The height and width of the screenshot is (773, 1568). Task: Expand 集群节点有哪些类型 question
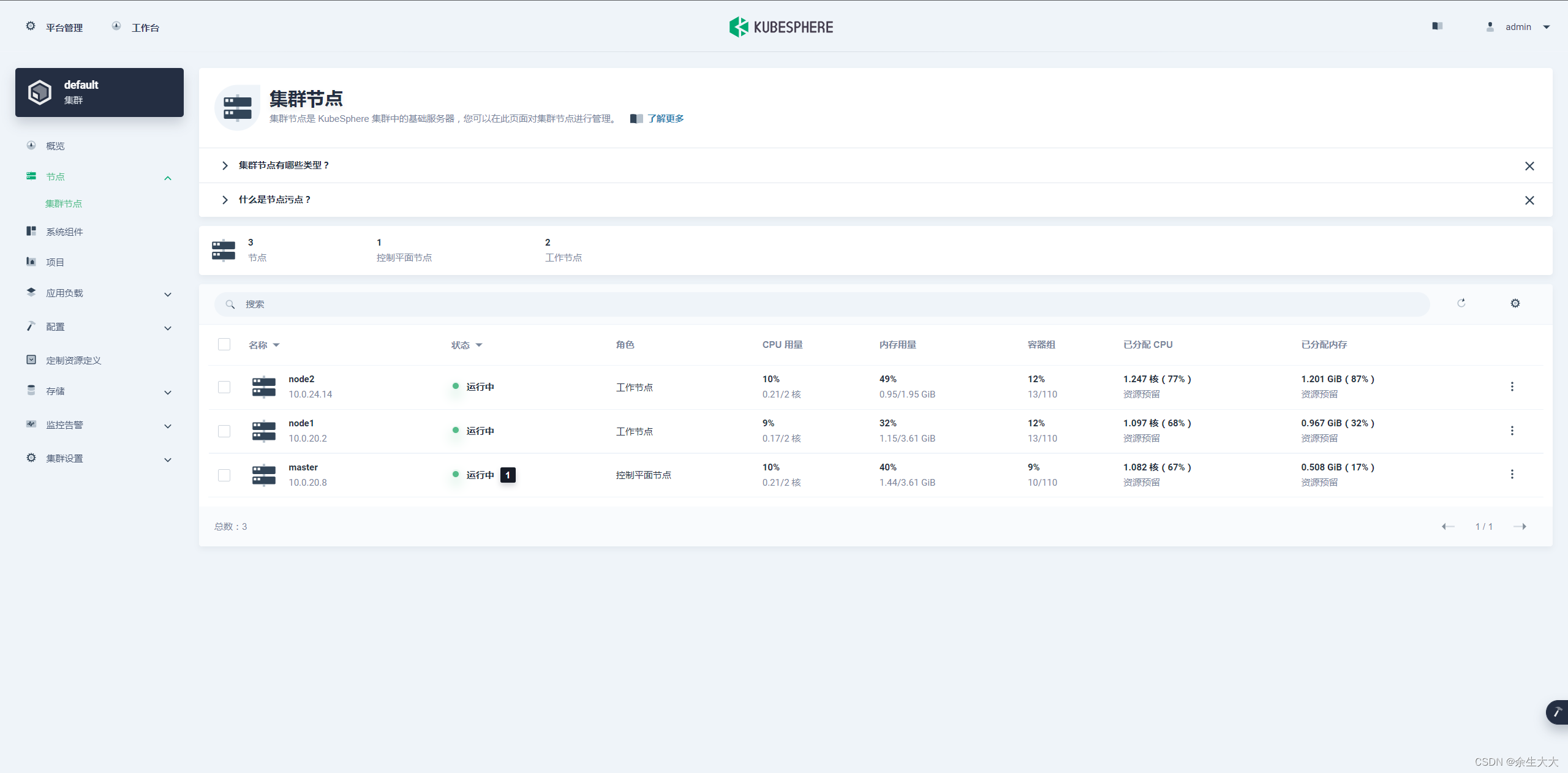284,165
